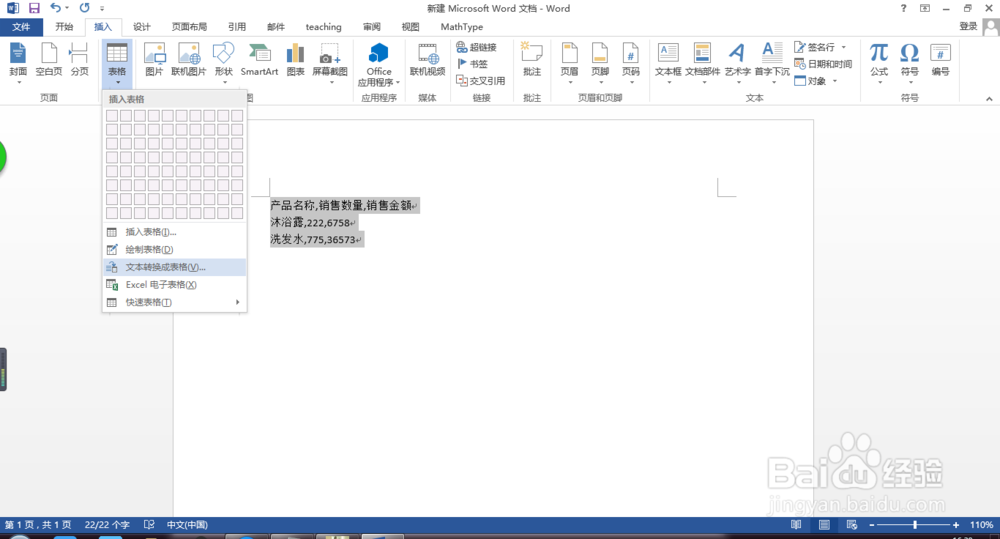Collapse the ribbon with the arrow
1000x539 pixels.
[989, 98]
